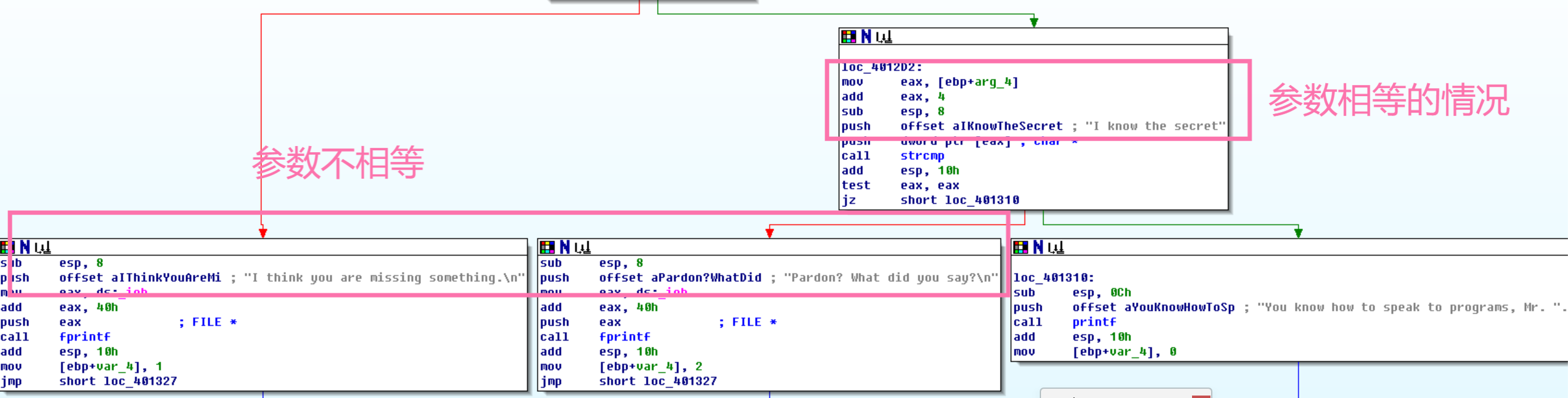
Task: Select the 'mov eax, [ebp+arg_4]' instruction
Action: coord(930,82)
